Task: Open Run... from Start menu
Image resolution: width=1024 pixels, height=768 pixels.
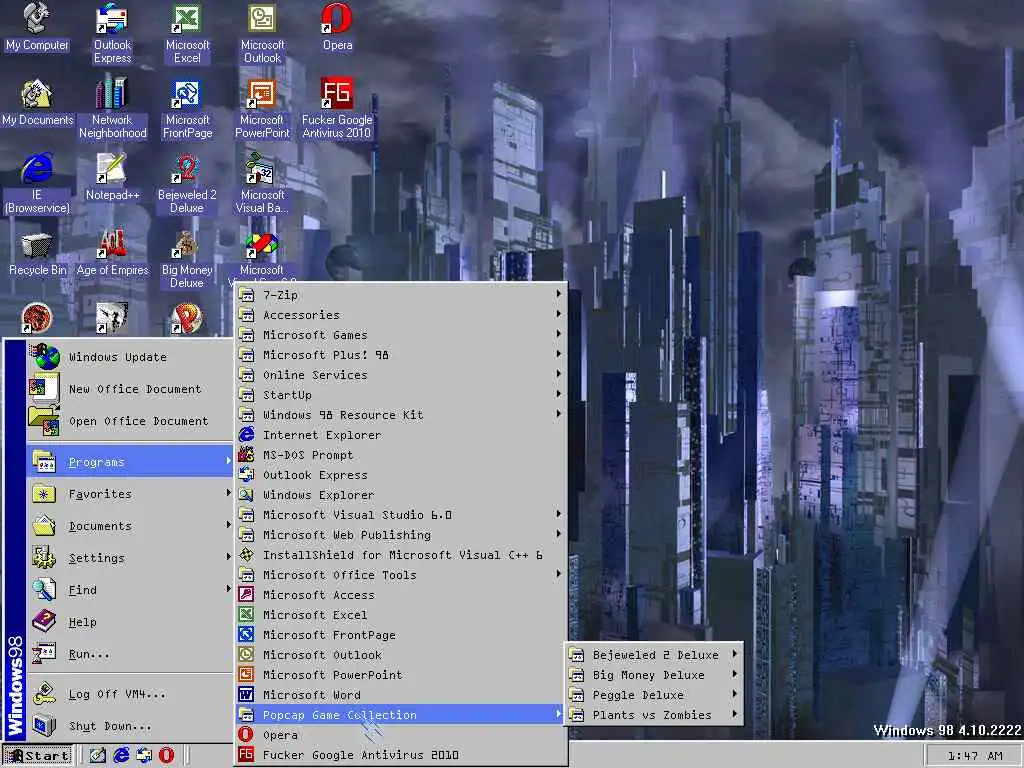Action: [130, 654]
